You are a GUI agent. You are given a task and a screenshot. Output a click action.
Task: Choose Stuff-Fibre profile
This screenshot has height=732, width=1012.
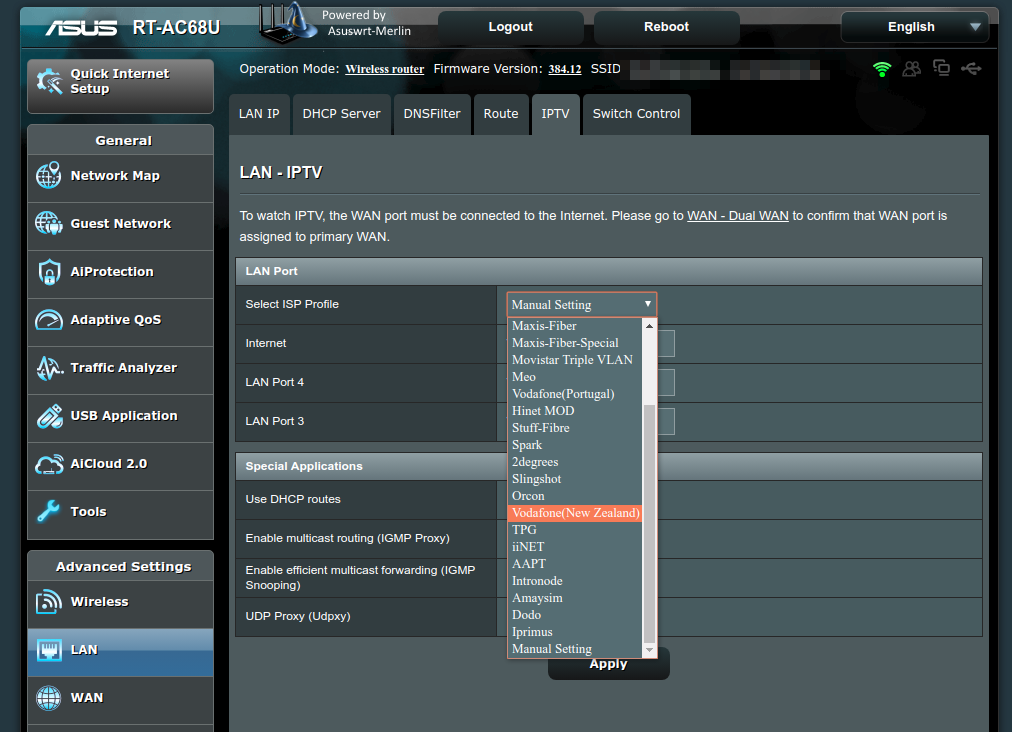[x=574, y=428]
